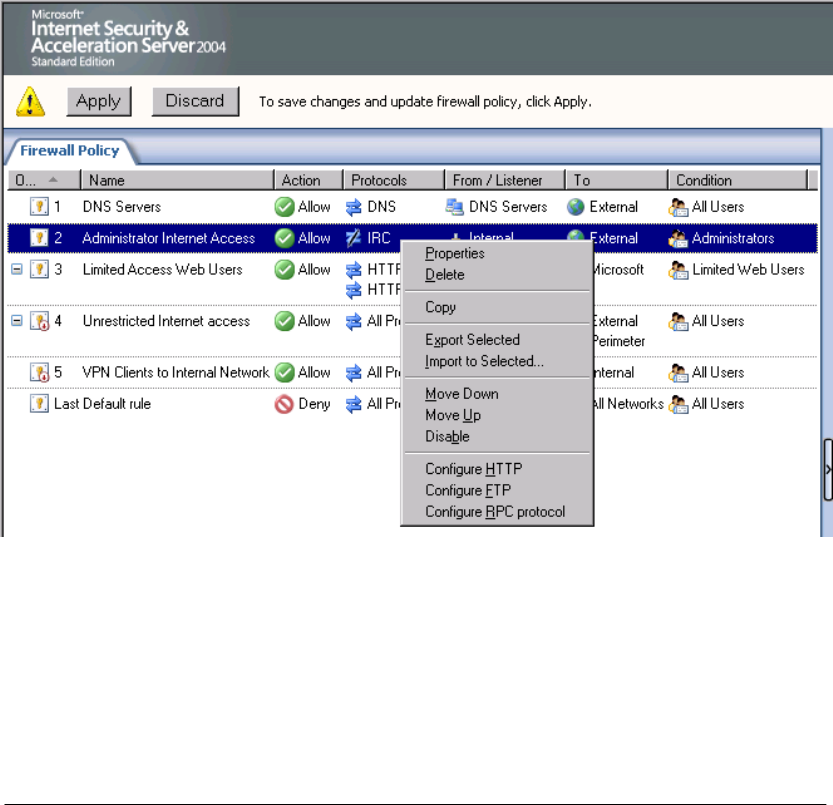Viewport: 833px width, 805px height.
Task: Collapse rule 4 Unrestricted Internet access
Action: tap(16, 321)
